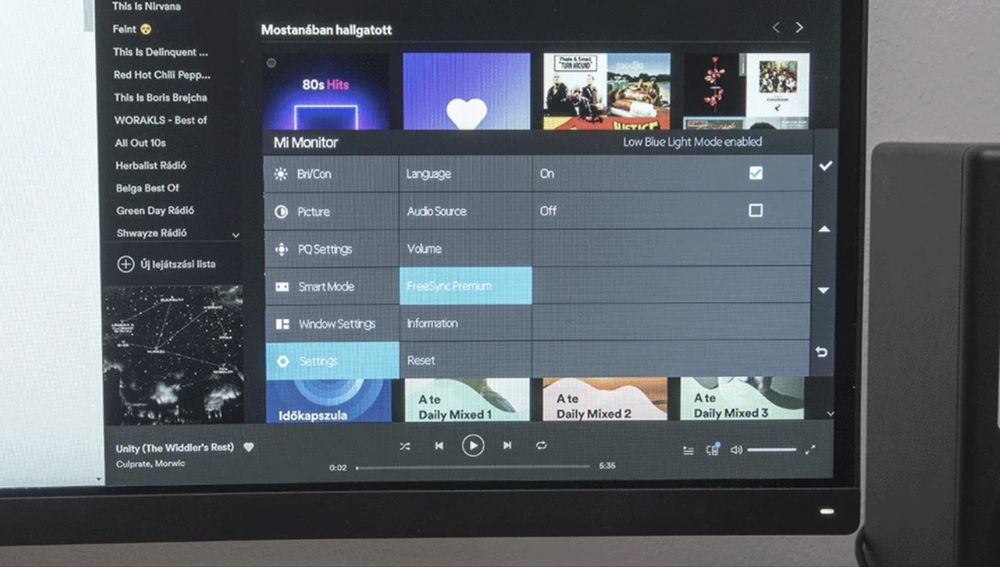Select the FreeSync Premium item
This screenshot has height=567, width=1000.
click(x=466, y=286)
